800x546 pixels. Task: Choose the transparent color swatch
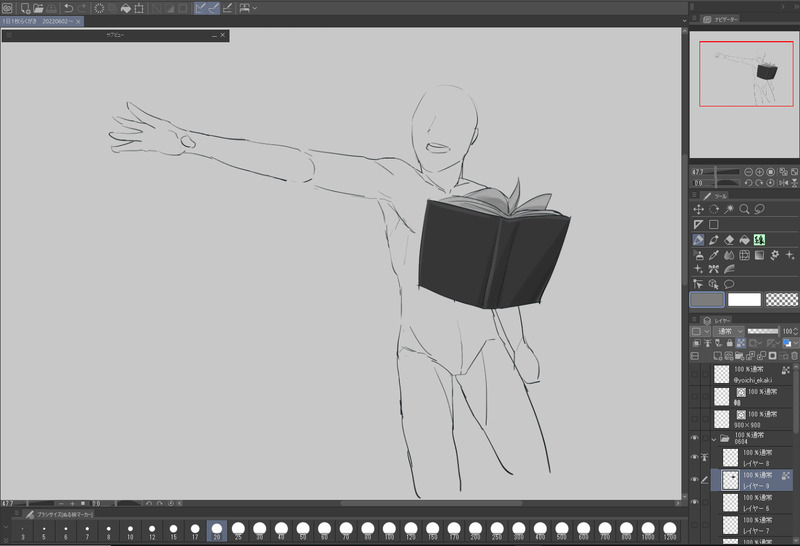pyautogui.click(x=782, y=300)
